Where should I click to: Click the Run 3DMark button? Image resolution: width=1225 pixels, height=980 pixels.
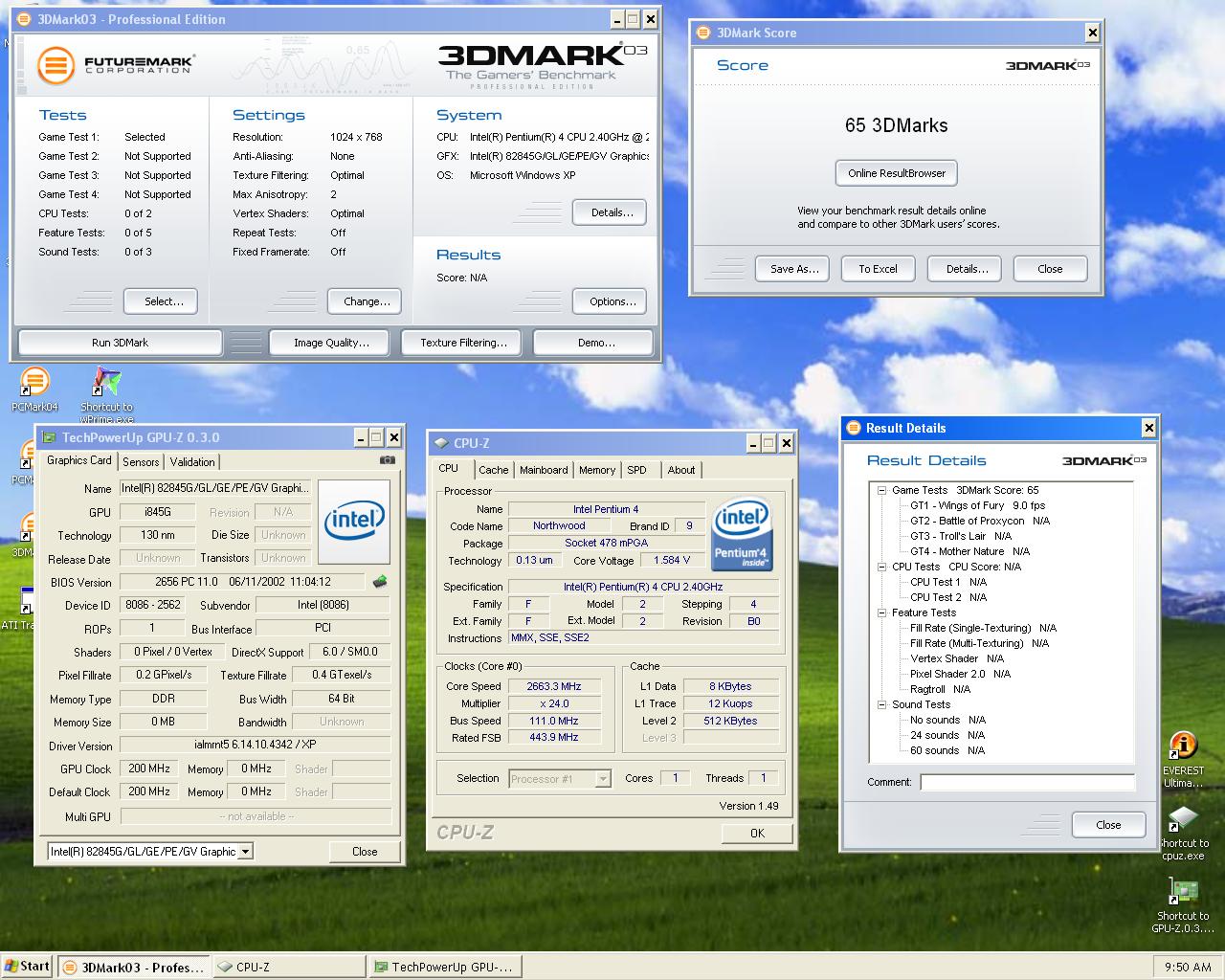click(x=121, y=342)
